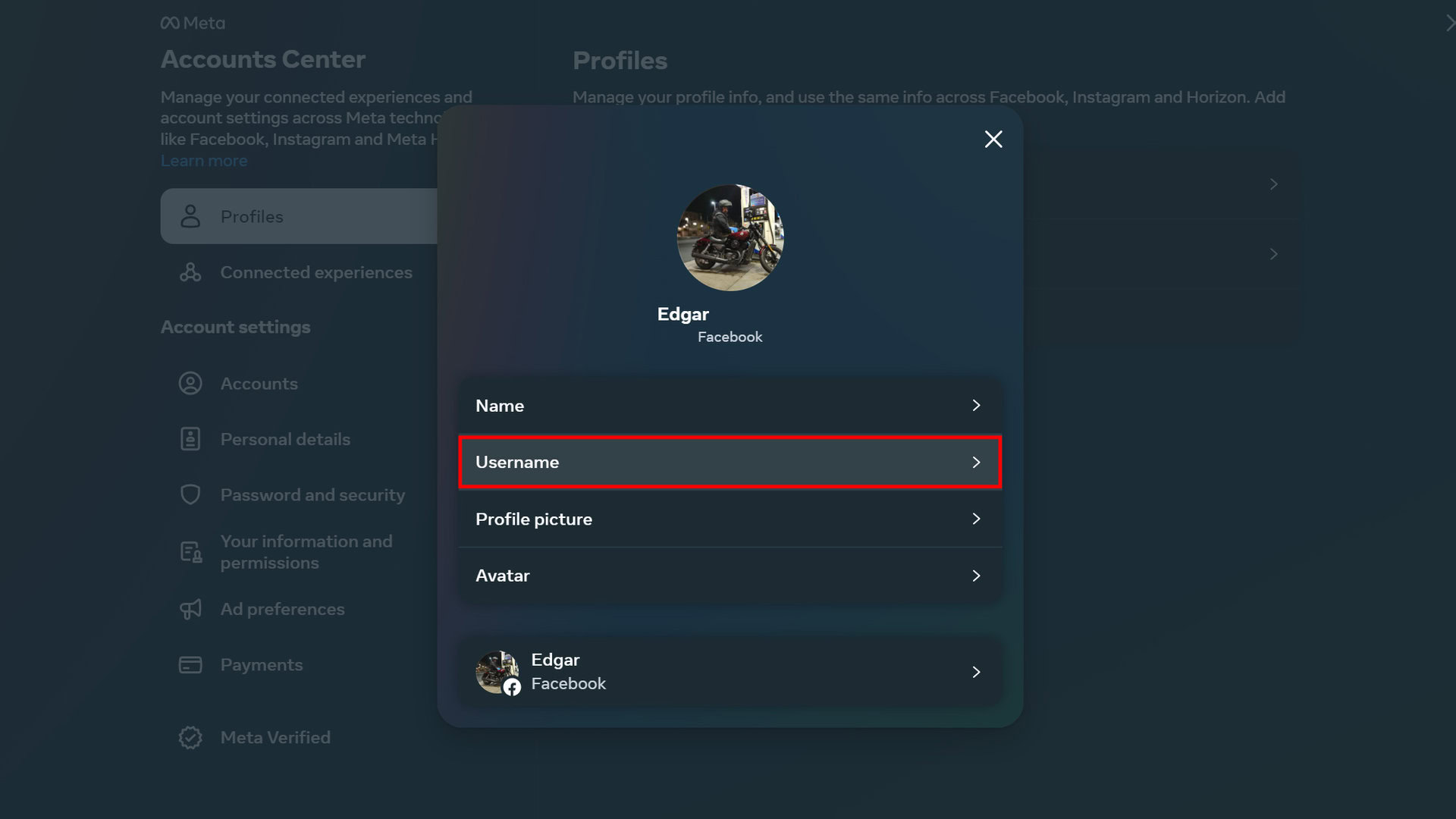
Task: Click Your information and permissions icon
Action: click(x=190, y=552)
